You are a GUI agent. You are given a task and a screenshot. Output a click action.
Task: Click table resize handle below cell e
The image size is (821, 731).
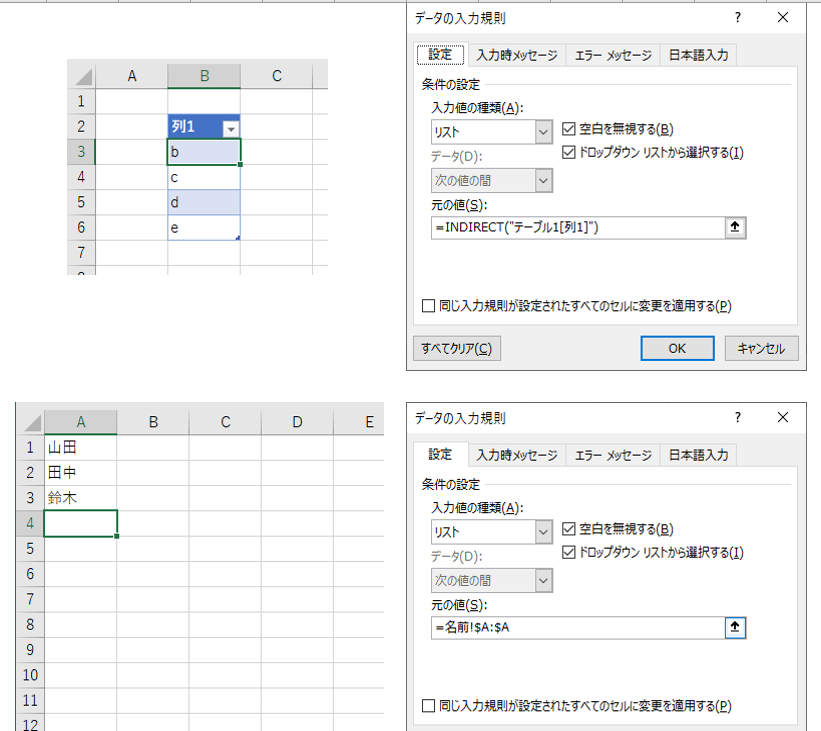pos(238,238)
